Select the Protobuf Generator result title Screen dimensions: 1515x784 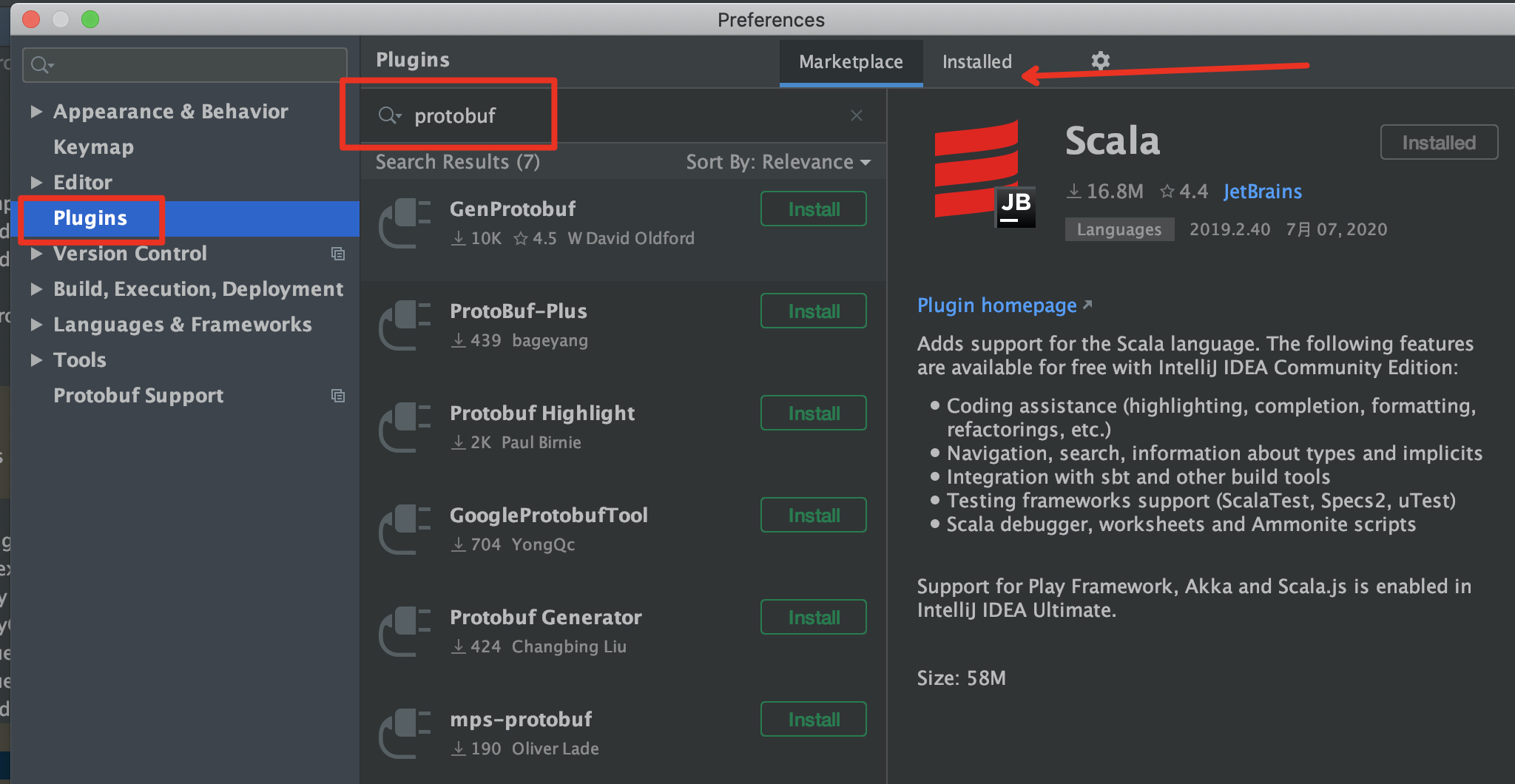546,618
